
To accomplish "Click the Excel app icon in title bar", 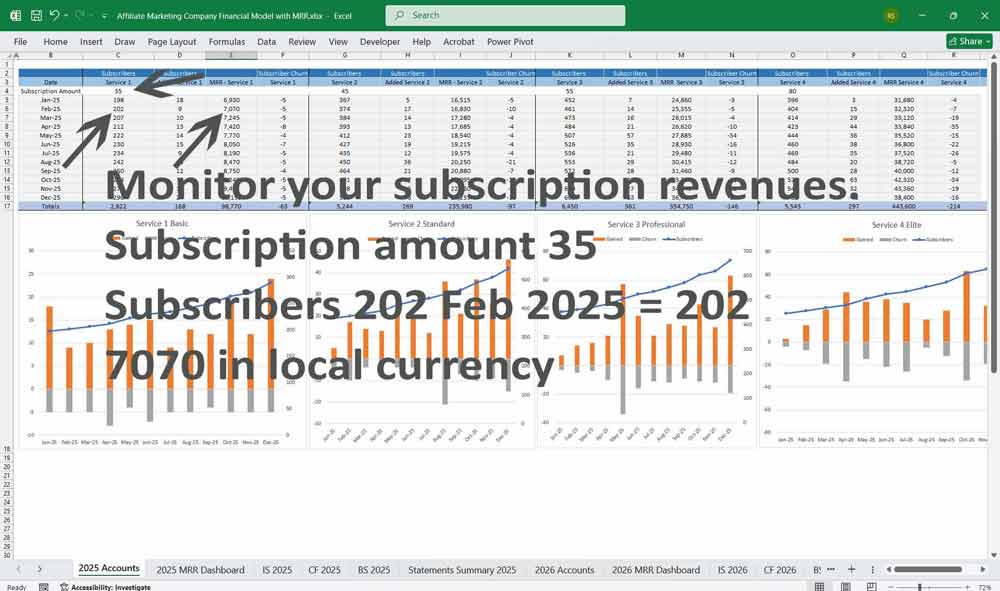I will pos(14,14).
